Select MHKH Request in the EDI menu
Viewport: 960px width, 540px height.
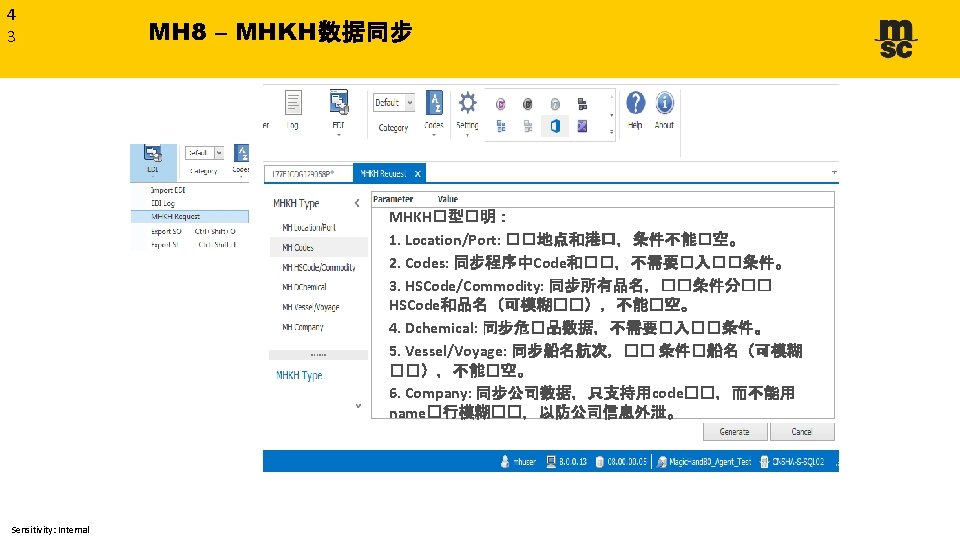click(190, 217)
